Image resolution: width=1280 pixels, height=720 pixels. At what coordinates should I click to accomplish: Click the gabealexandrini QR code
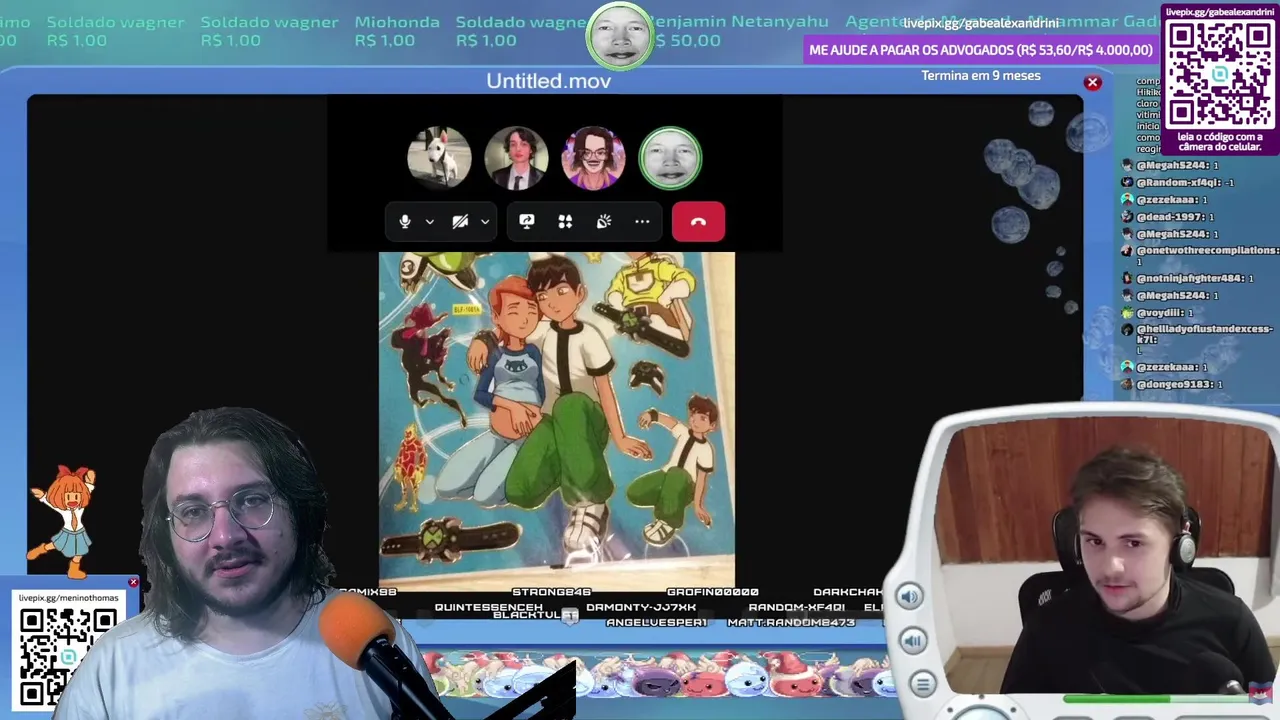pyautogui.click(x=1219, y=75)
